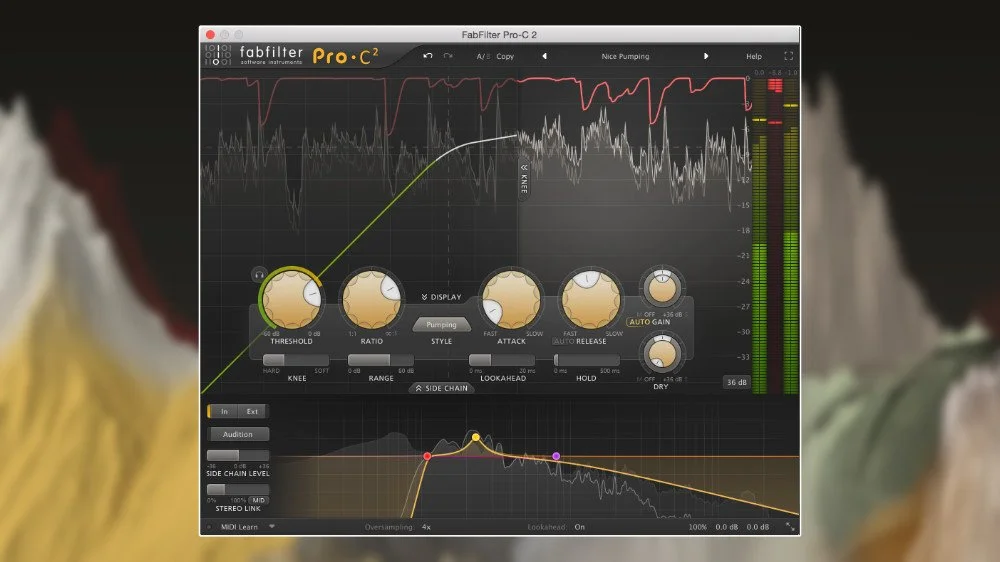The image size is (1000, 562).
Task: Toggle full screen mode icon
Action: pyautogui.click(x=789, y=56)
